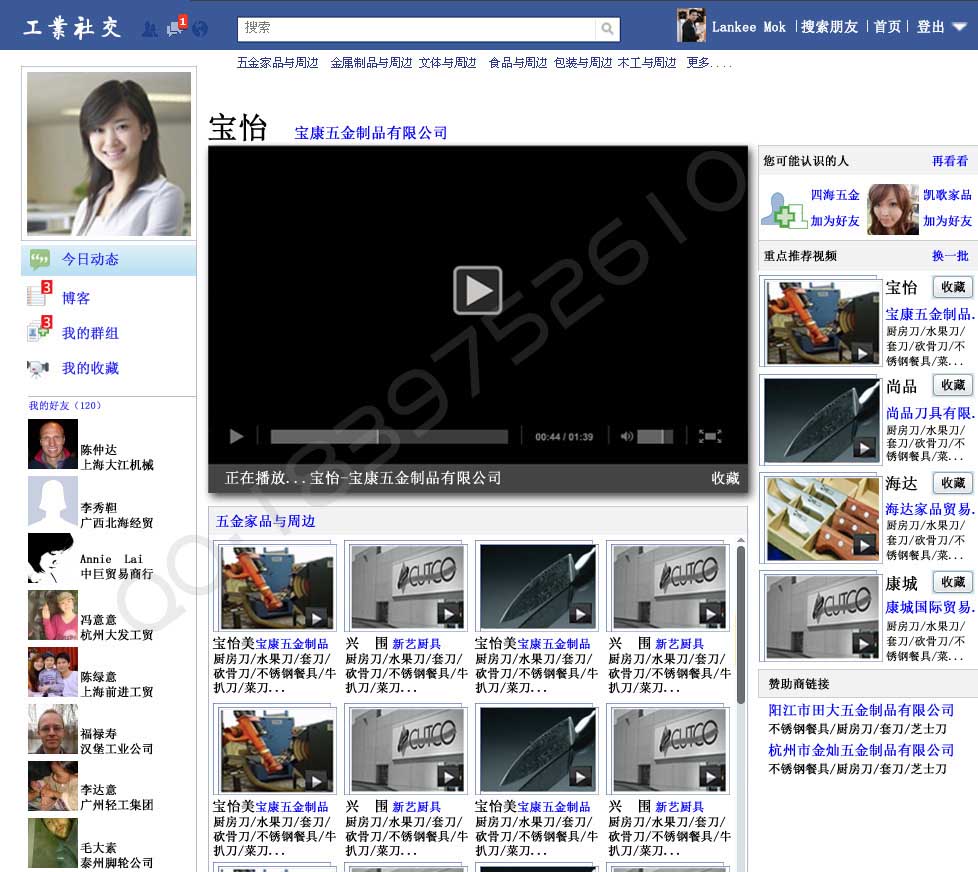Open 博客 in sidebar
This screenshot has width=978, height=872.
(x=76, y=298)
